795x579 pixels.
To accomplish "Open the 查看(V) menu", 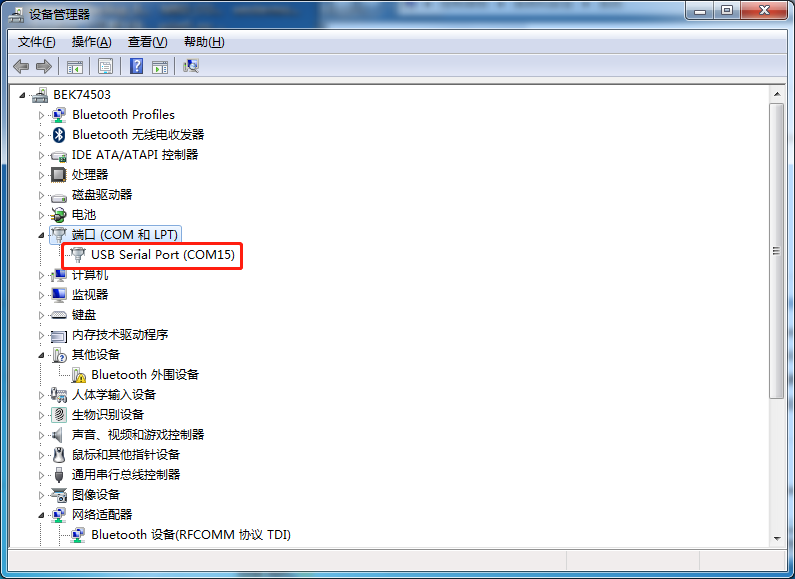I will click(x=148, y=42).
